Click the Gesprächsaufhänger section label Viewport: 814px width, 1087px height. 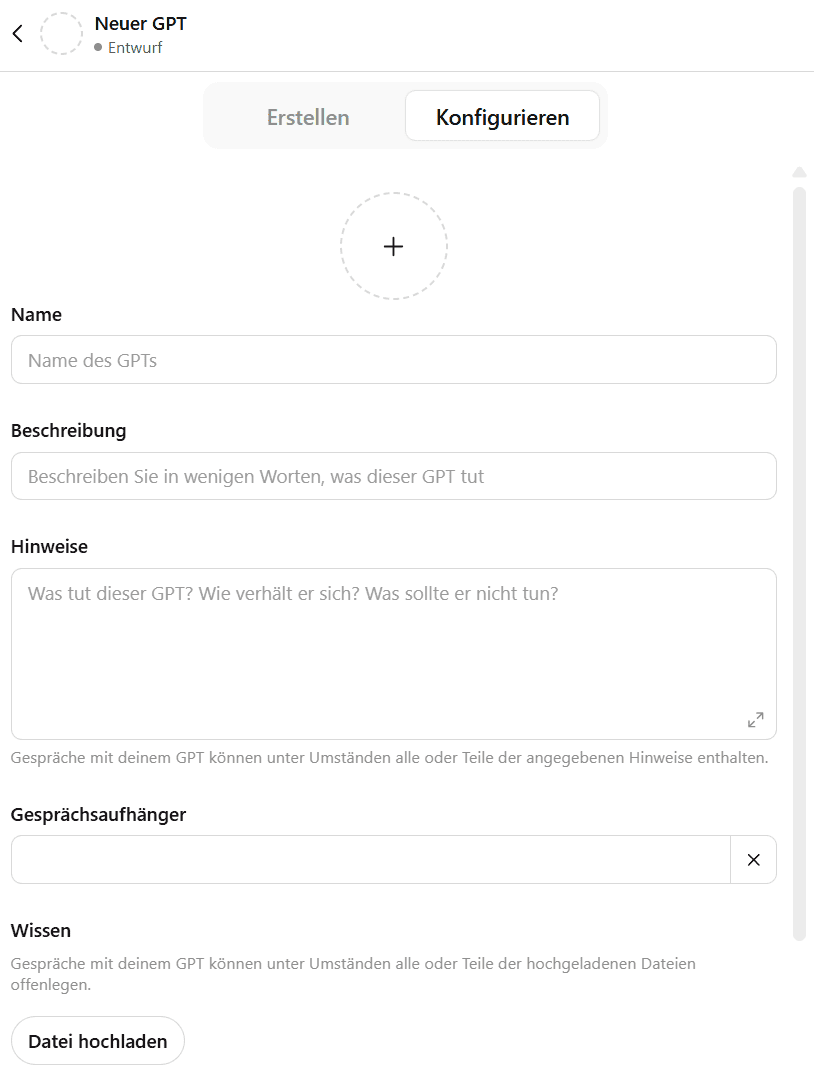pos(97,814)
